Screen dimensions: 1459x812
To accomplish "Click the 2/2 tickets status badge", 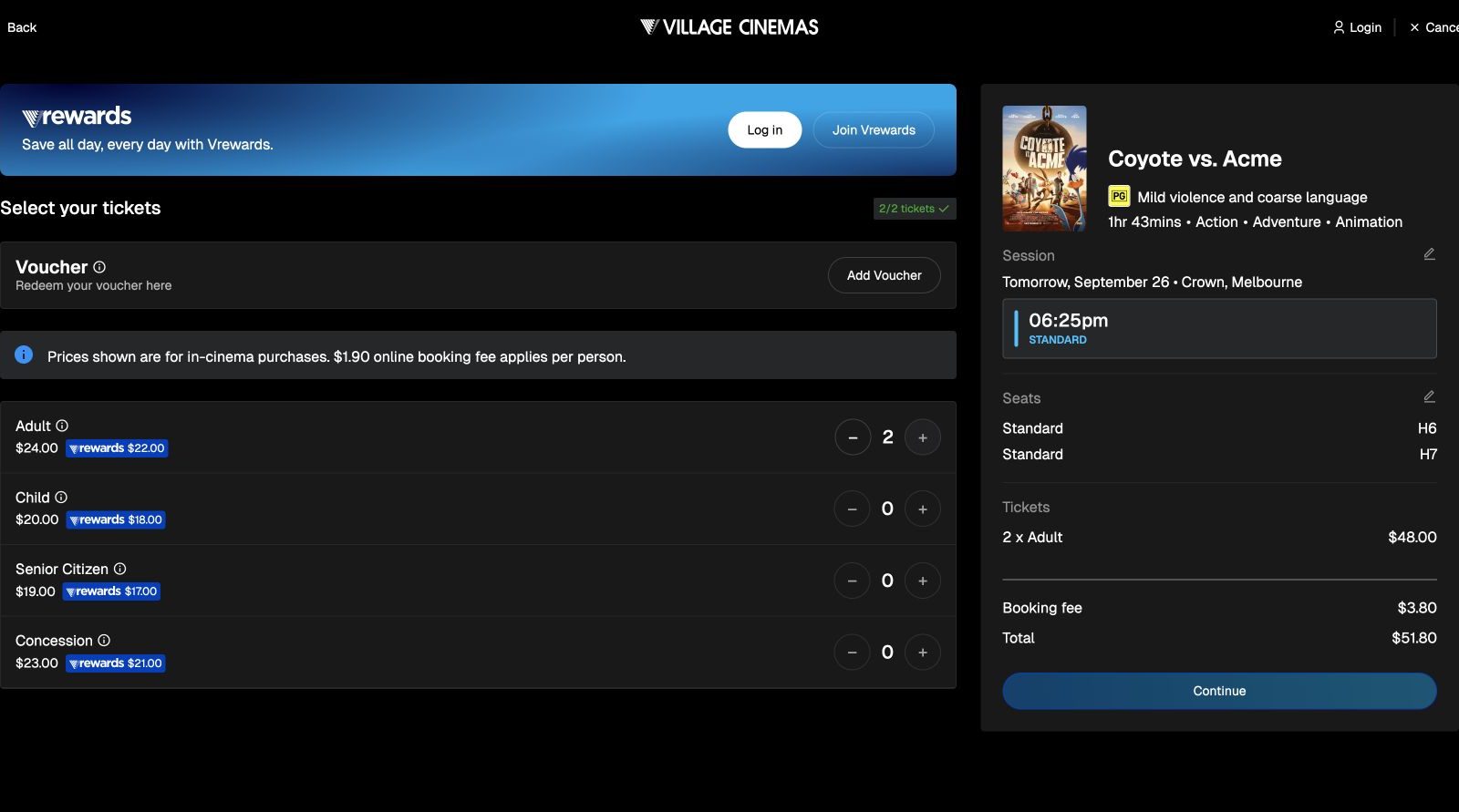I will [915, 209].
